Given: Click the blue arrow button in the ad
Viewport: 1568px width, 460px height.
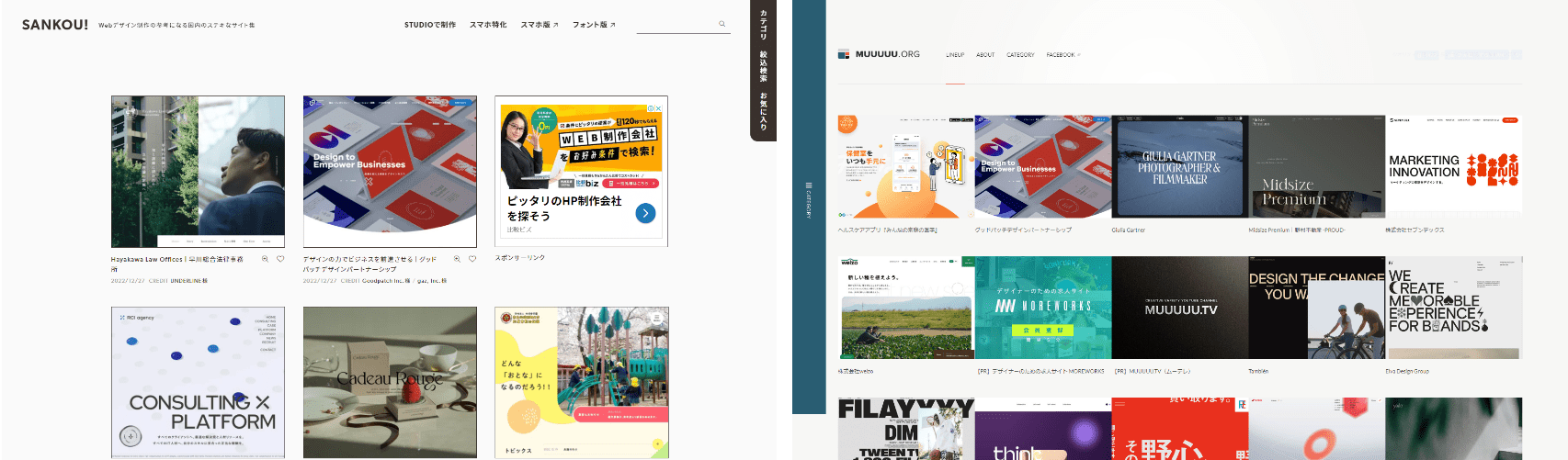Looking at the screenshot, I should point(645,213).
